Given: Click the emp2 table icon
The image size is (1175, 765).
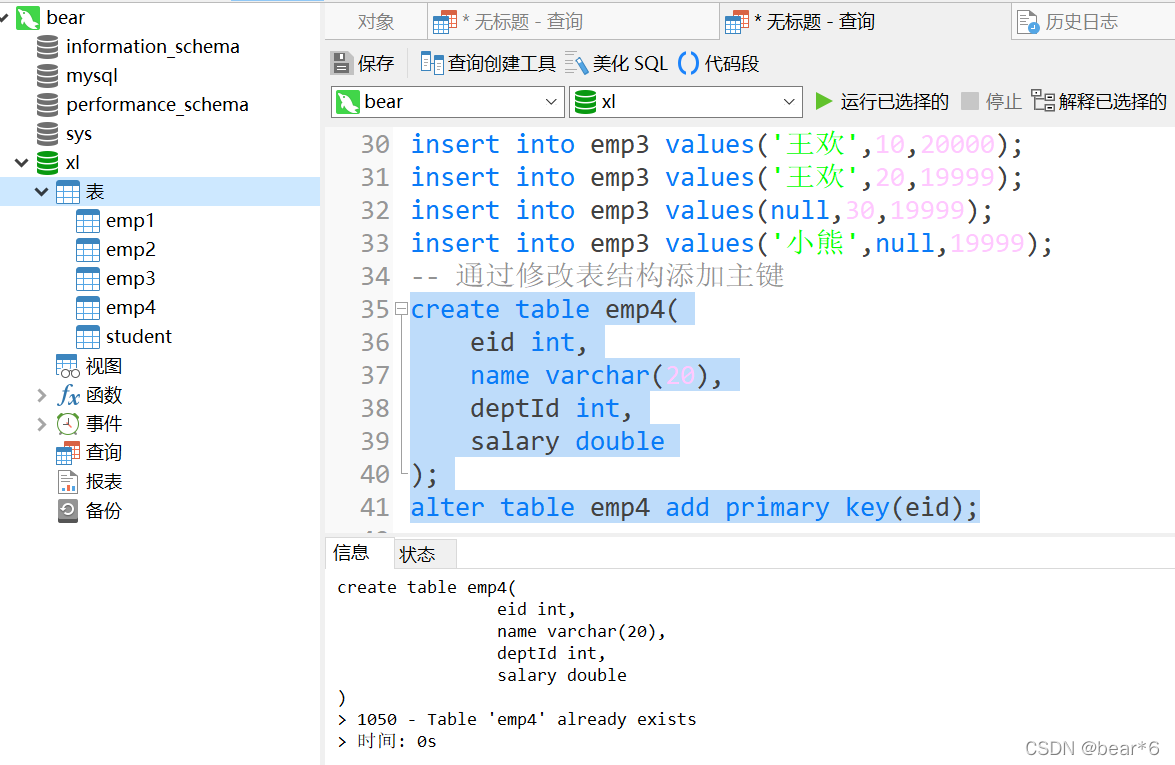Looking at the screenshot, I should [x=88, y=250].
